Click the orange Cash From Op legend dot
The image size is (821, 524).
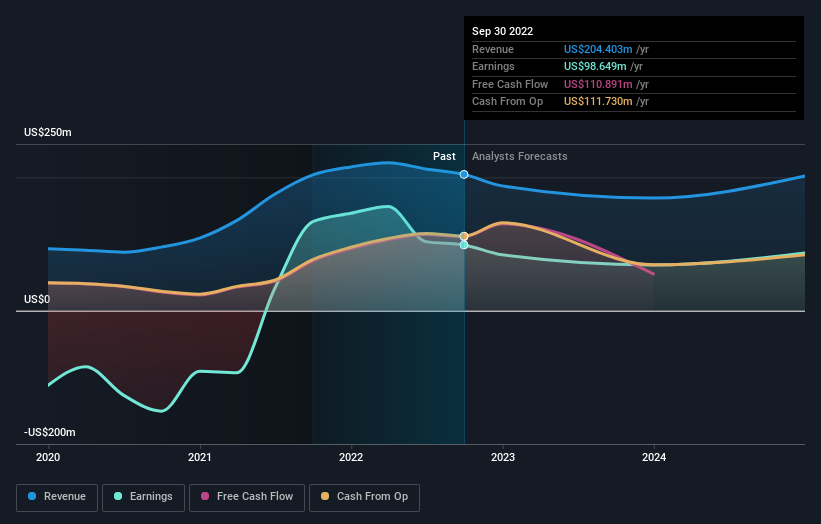(x=325, y=496)
